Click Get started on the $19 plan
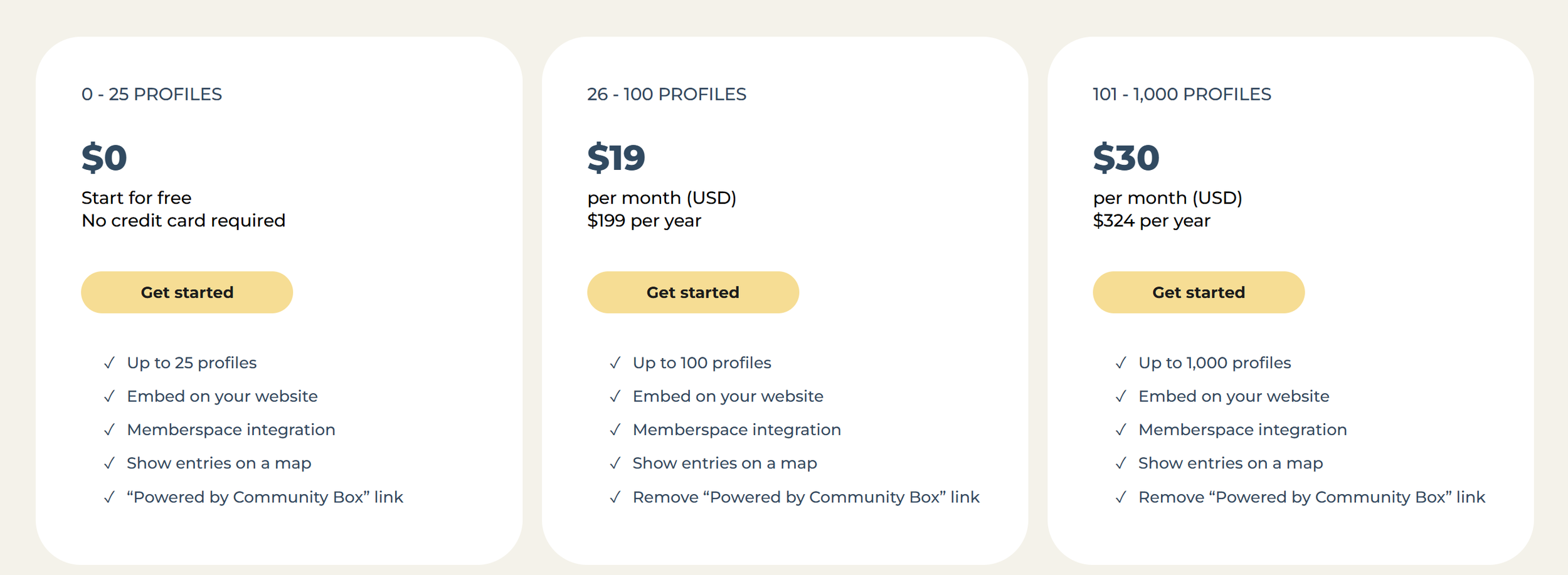 click(x=692, y=292)
